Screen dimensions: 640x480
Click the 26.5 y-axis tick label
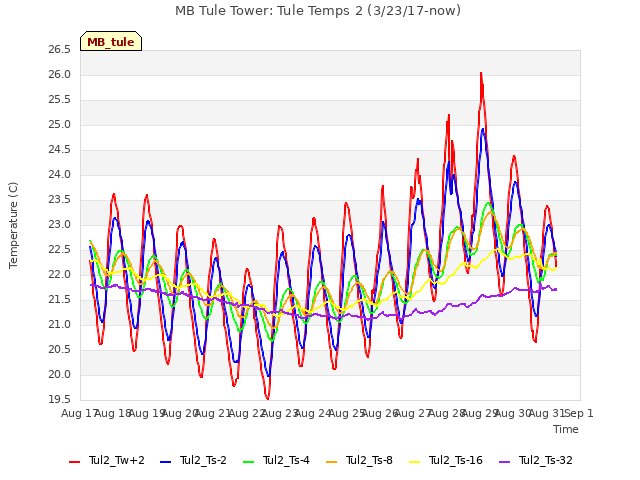click(x=60, y=50)
